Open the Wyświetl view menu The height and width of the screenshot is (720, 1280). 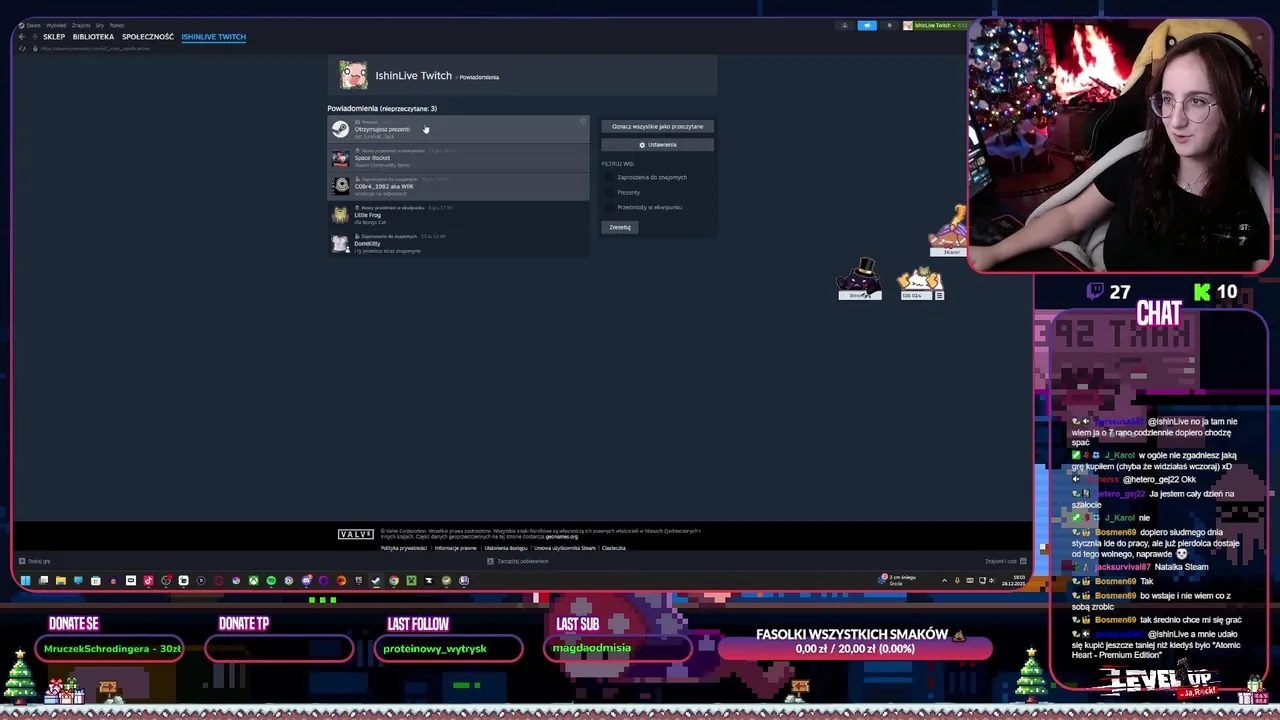click(56, 25)
